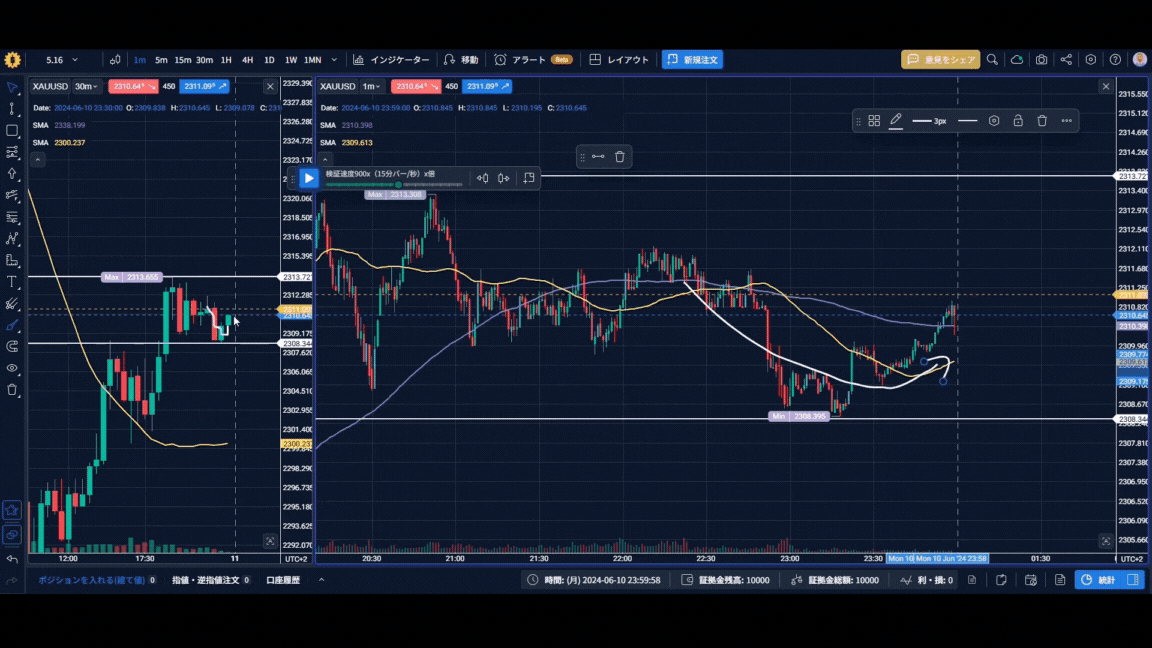
Task: Delete the drawing with floating toolbar trash icon
Action: (1042, 120)
